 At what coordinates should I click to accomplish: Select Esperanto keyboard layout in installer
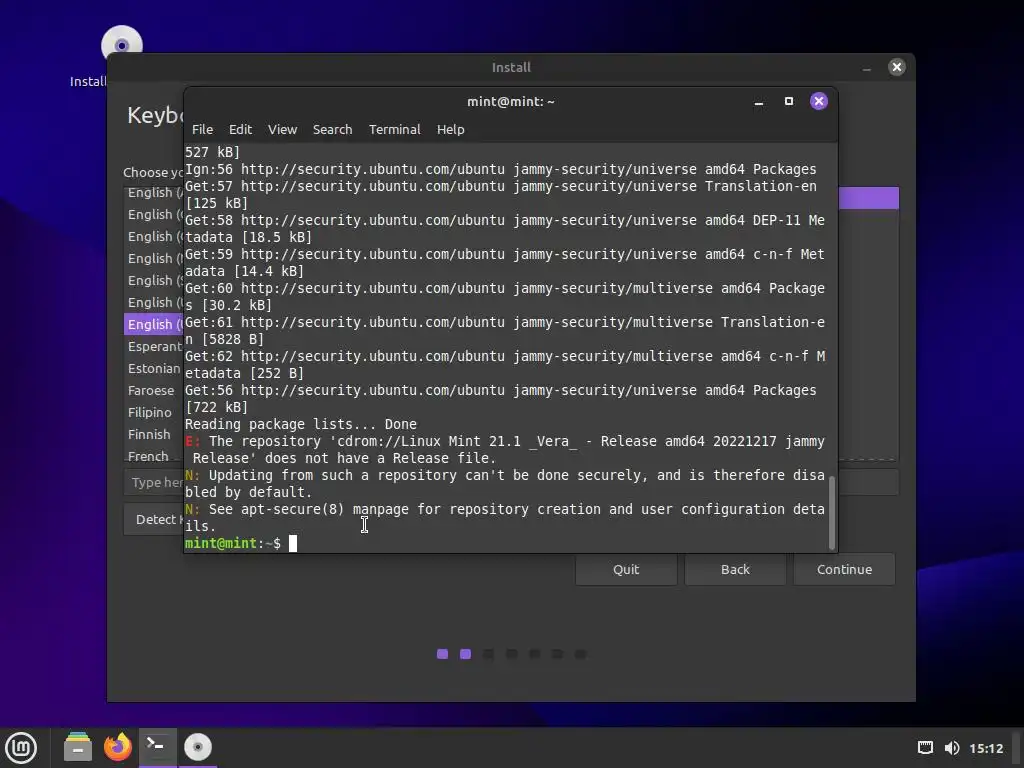coord(154,346)
